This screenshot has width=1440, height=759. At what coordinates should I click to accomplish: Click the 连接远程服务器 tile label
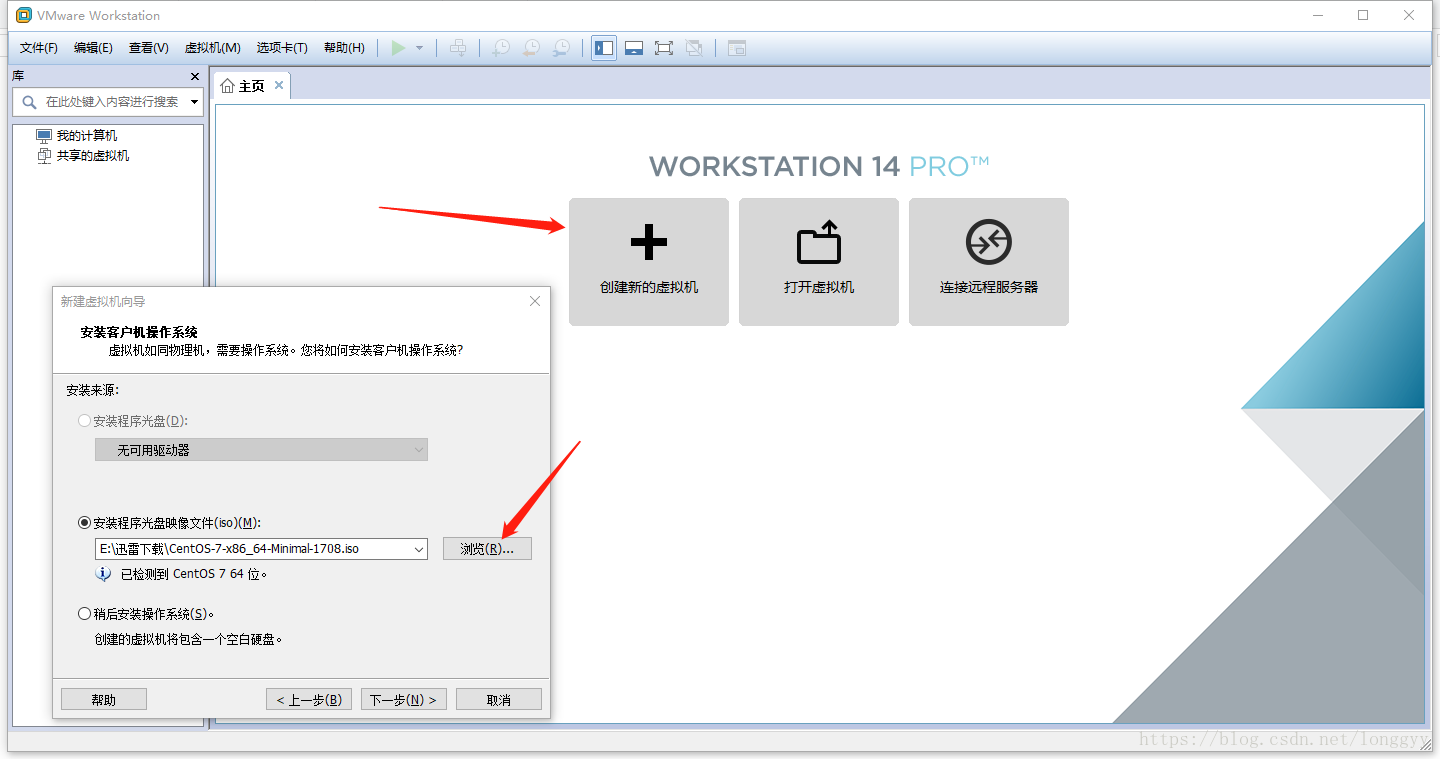(x=989, y=287)
